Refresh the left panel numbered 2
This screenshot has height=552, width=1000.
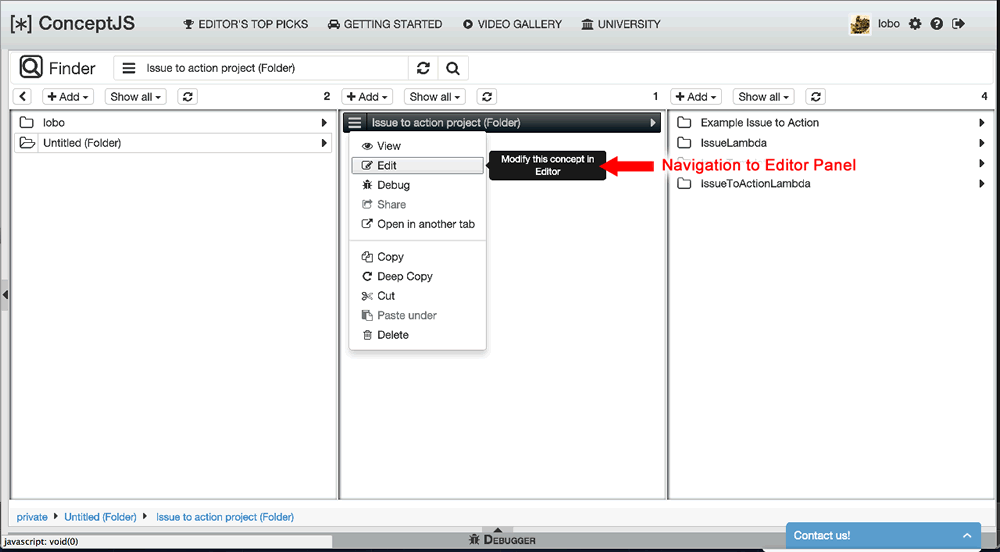[188, 97]
